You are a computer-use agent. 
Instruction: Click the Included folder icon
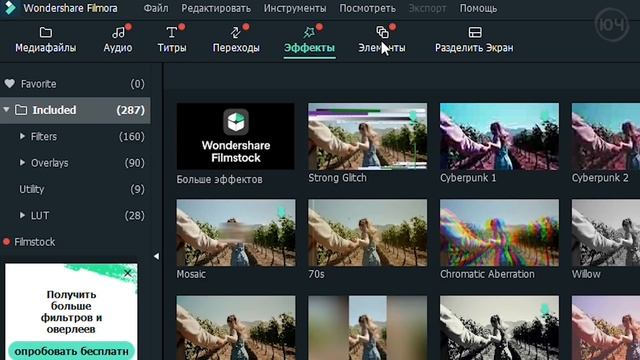tap(21, 110)
